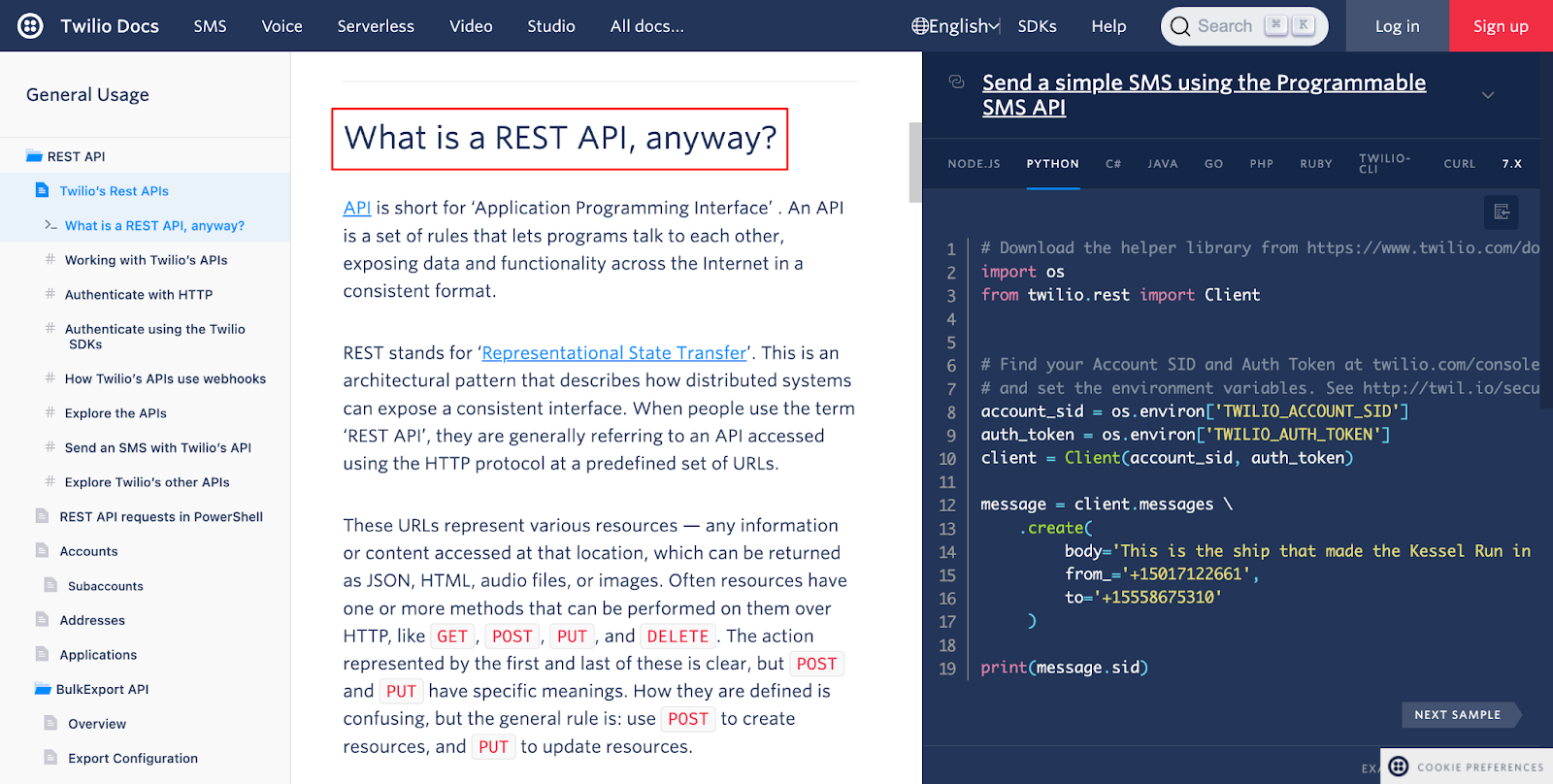Viewport: 1553px width, 784px height.
Task: Open the Send a simple SMS title link
Action: click(1204, 95)
